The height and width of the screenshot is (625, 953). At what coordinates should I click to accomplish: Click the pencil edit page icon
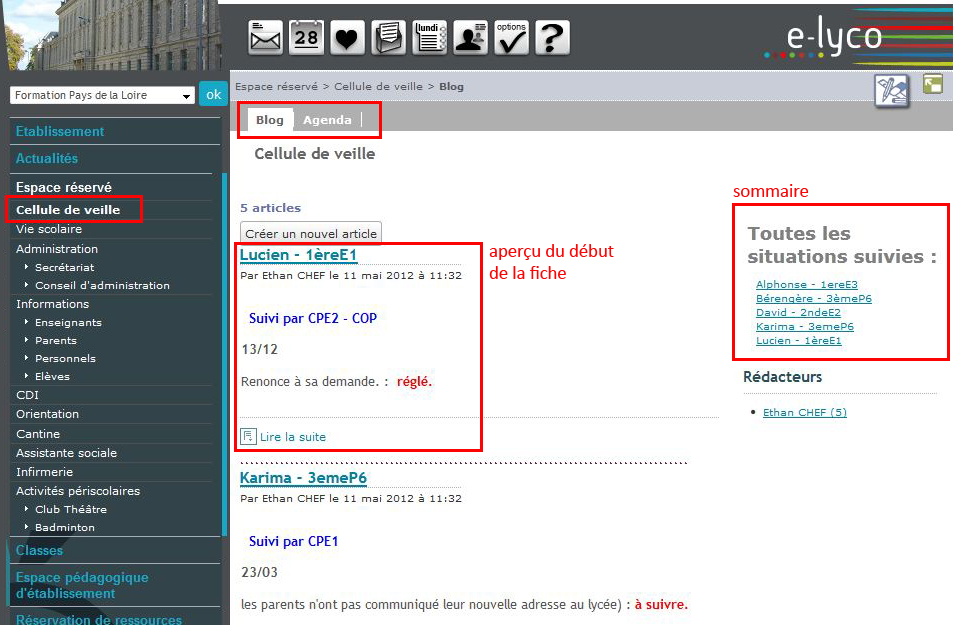coord(891,91)
